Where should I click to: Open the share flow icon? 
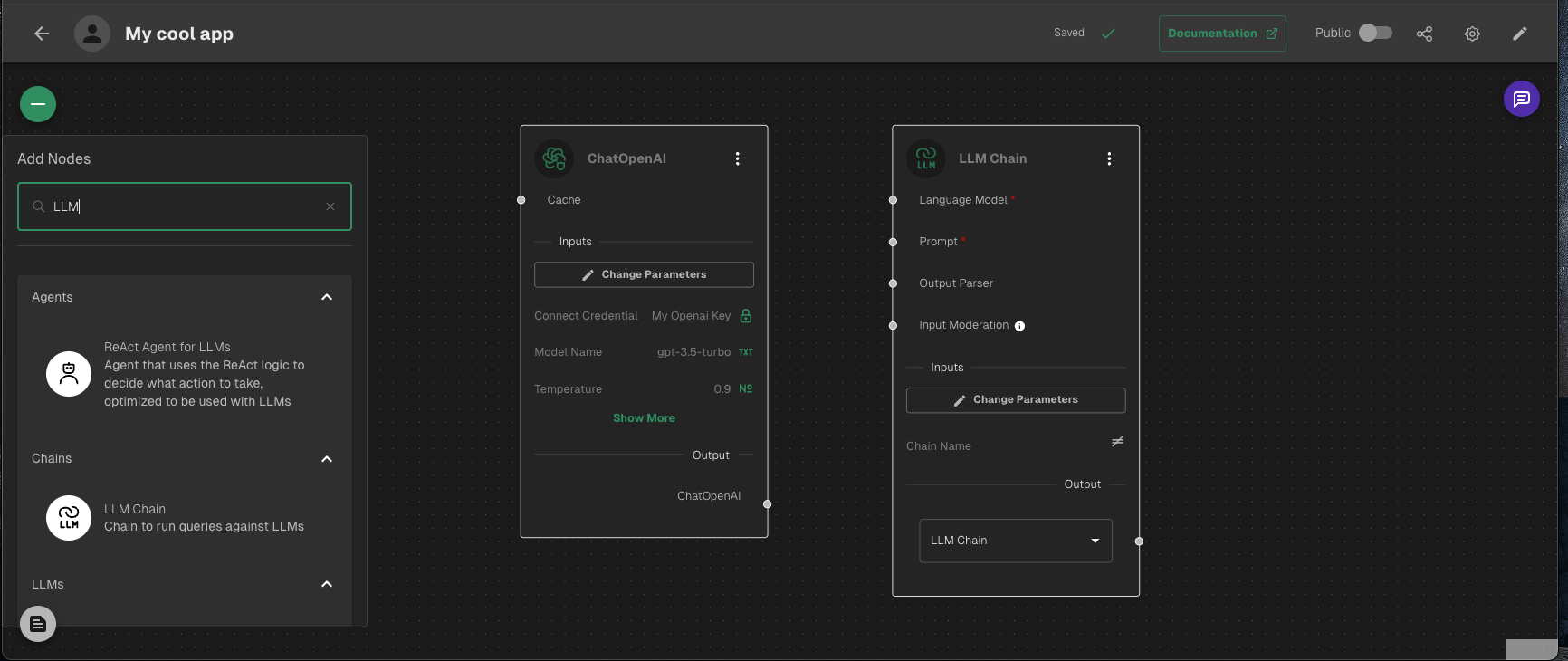pyautogui.click(x=1424, y=34)
